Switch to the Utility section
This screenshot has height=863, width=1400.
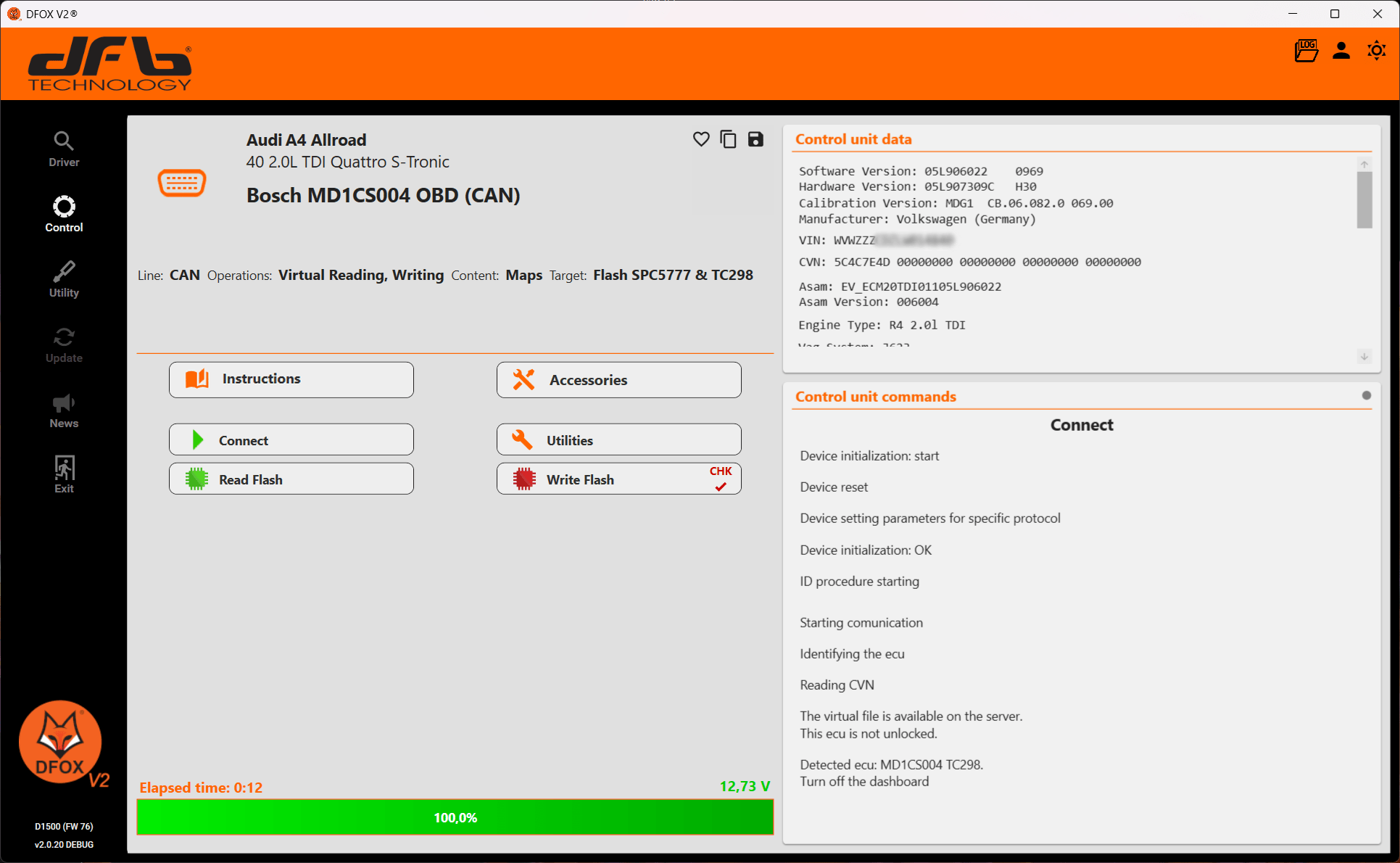pos(64,280)
